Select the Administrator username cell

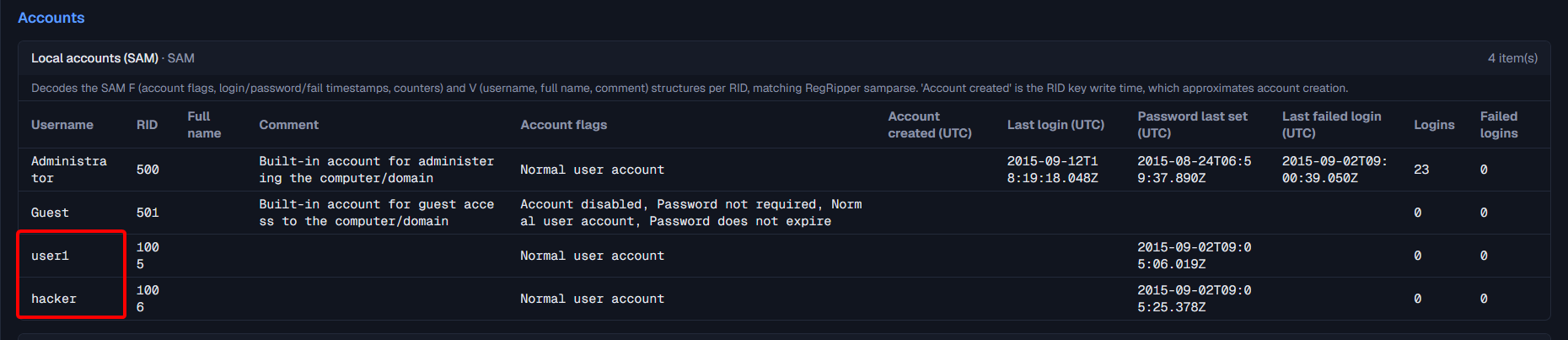pos(69,170)
